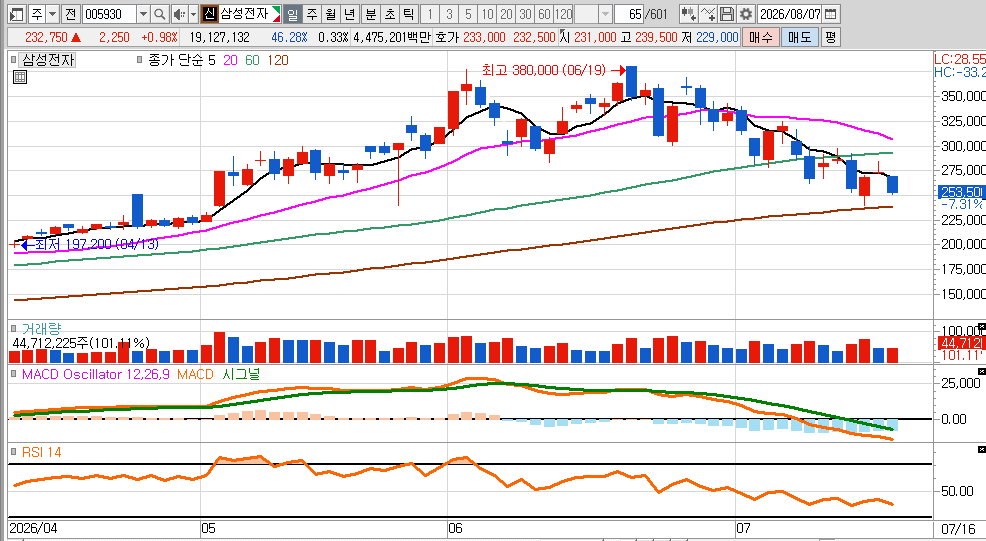Choose interval 20 button
Screen dimensions: 986x541
pos(506,14)
